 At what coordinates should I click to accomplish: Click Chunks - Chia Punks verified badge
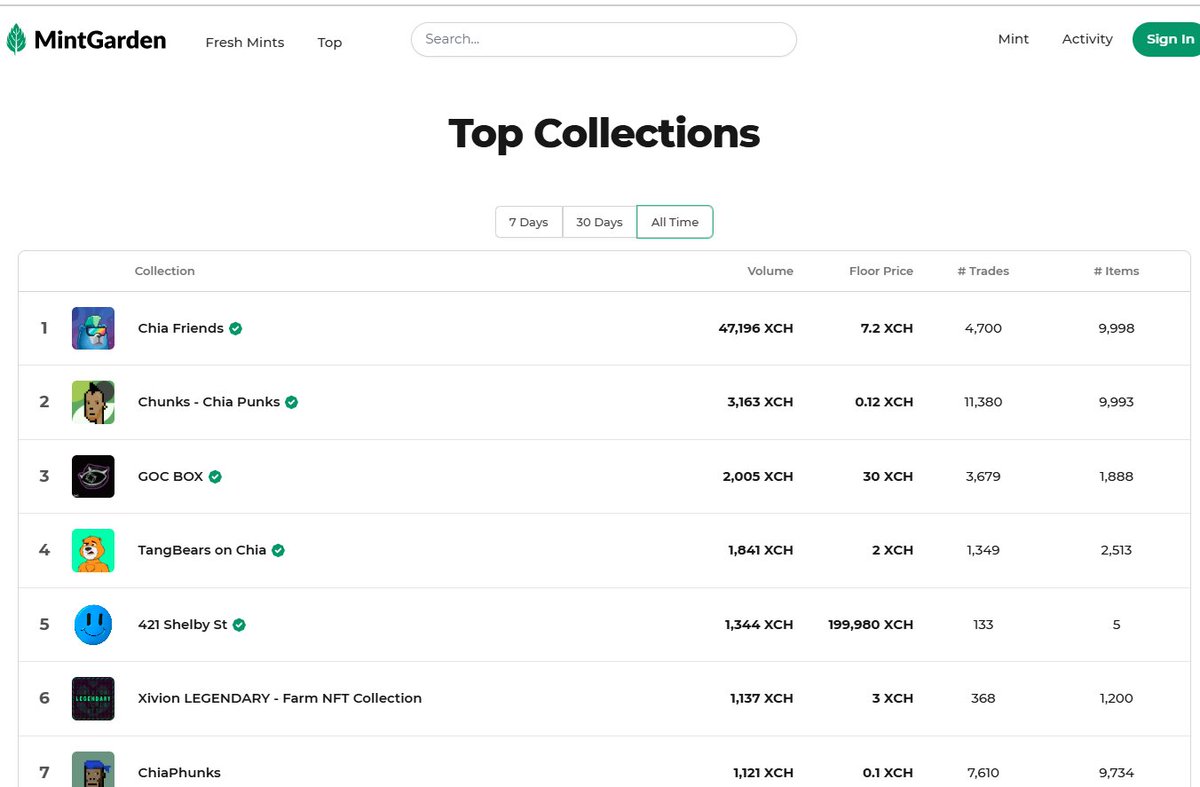point(292,402)
